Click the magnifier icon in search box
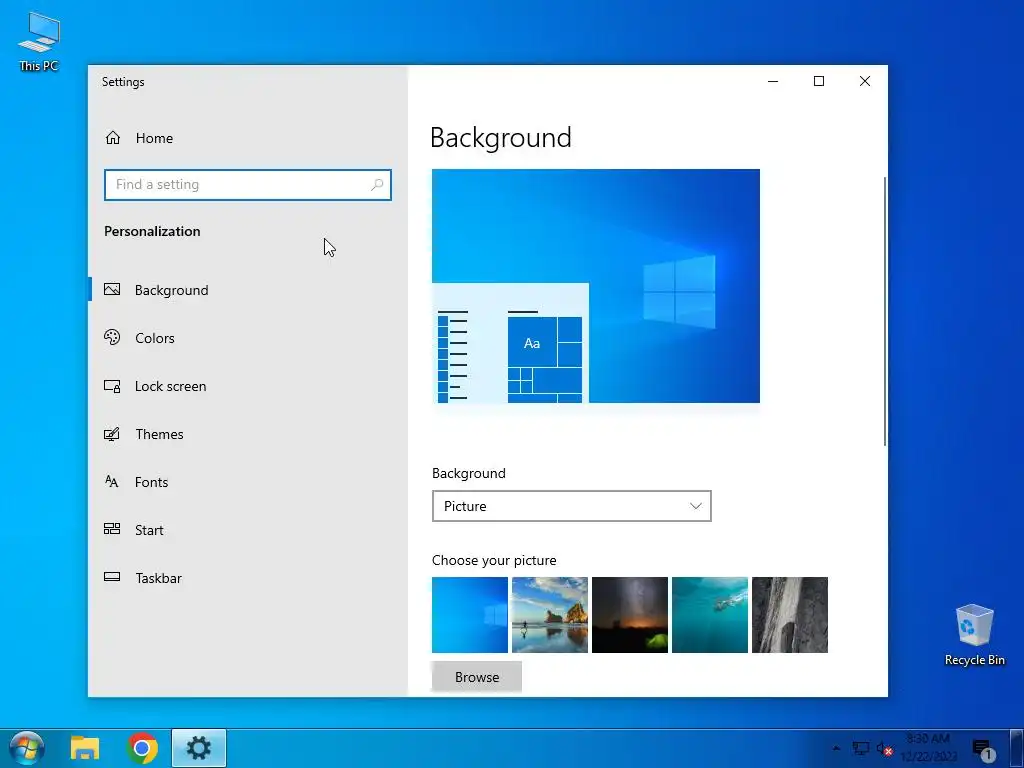 [x=377, y=185]
